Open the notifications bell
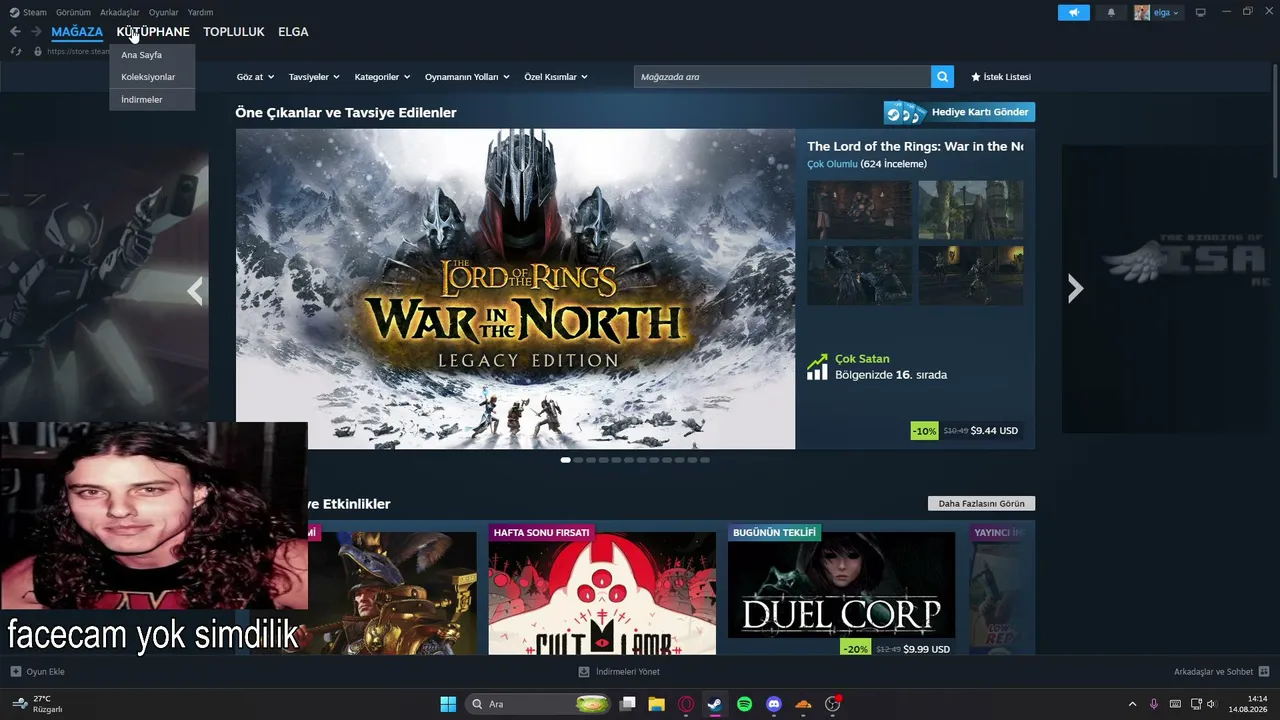1280x720 pixels. click(1111, 12)
